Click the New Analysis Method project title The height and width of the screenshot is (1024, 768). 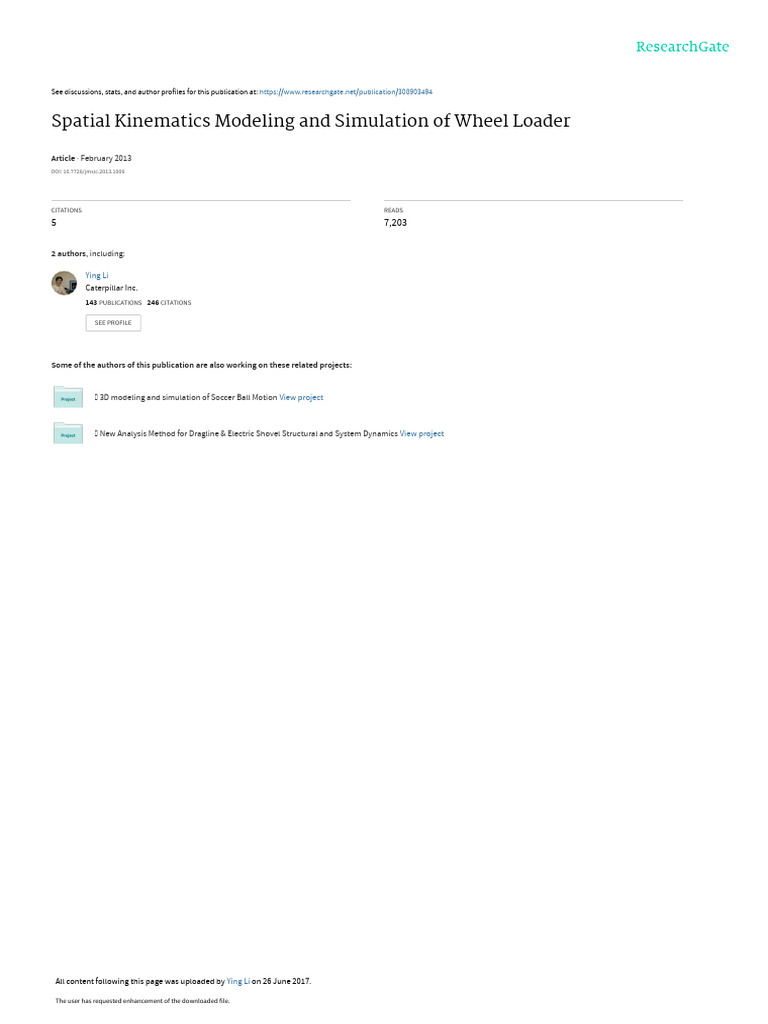tap(248, 434)
